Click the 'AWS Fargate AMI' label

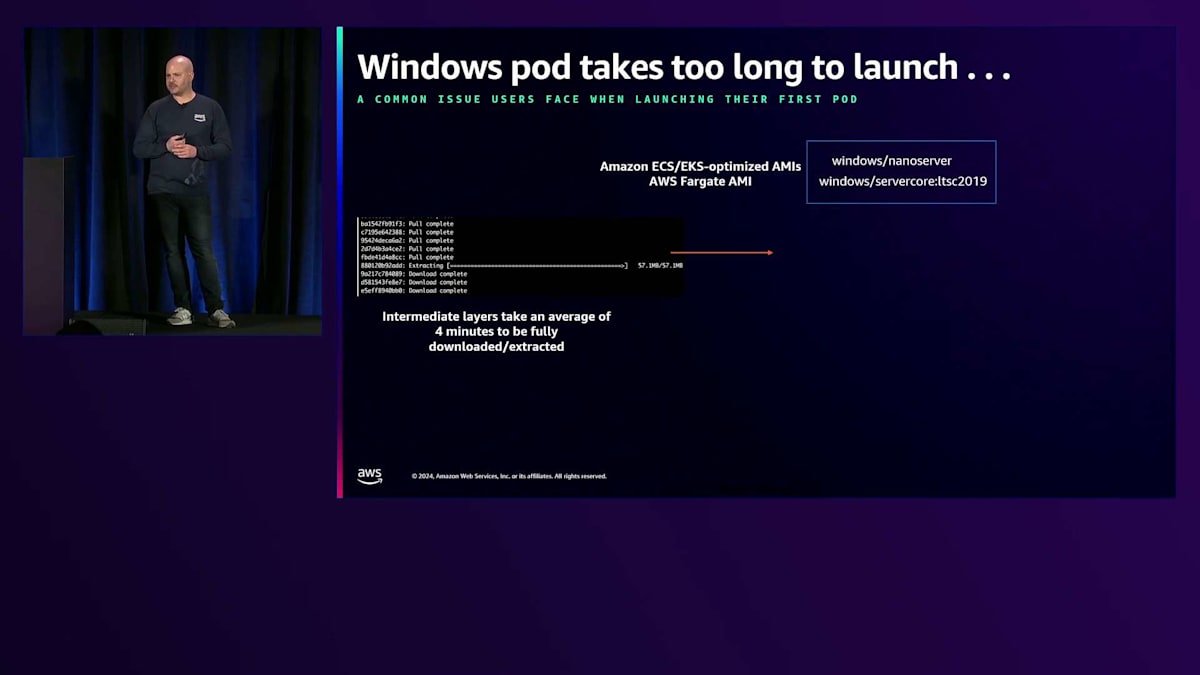click(x=700, y=181)
